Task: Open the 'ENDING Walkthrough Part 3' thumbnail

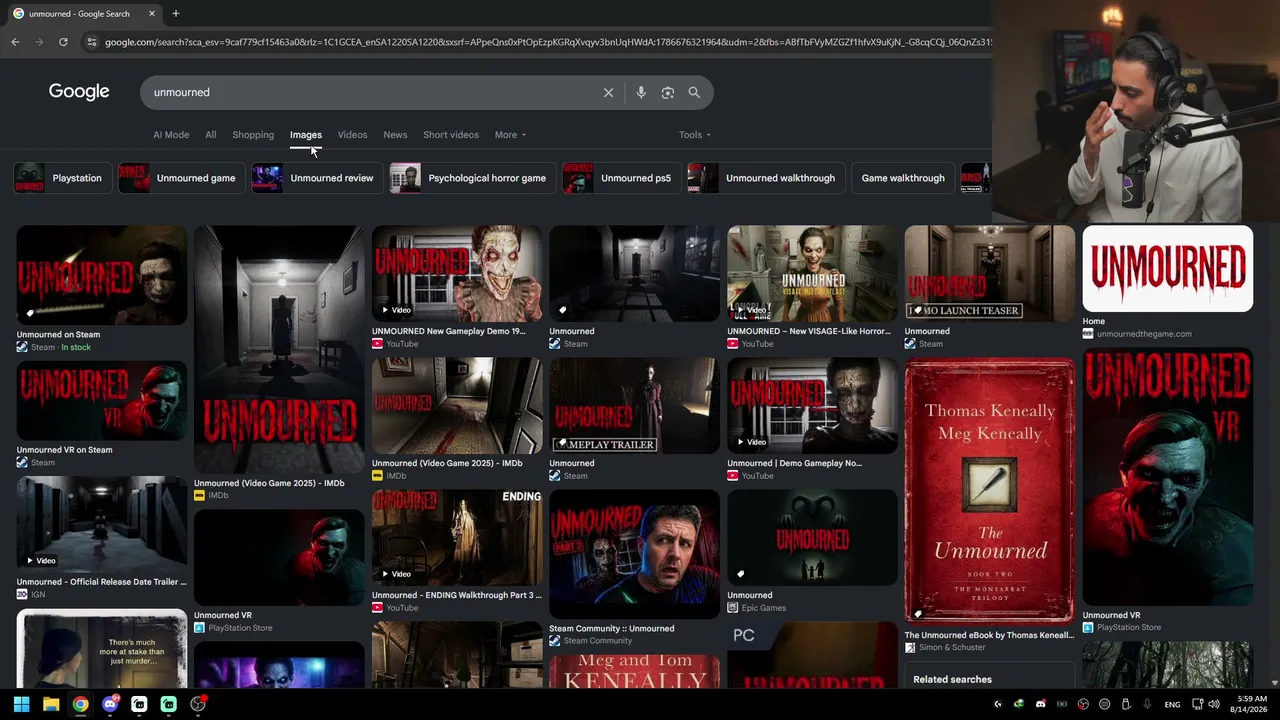Action: pos(457,537)
